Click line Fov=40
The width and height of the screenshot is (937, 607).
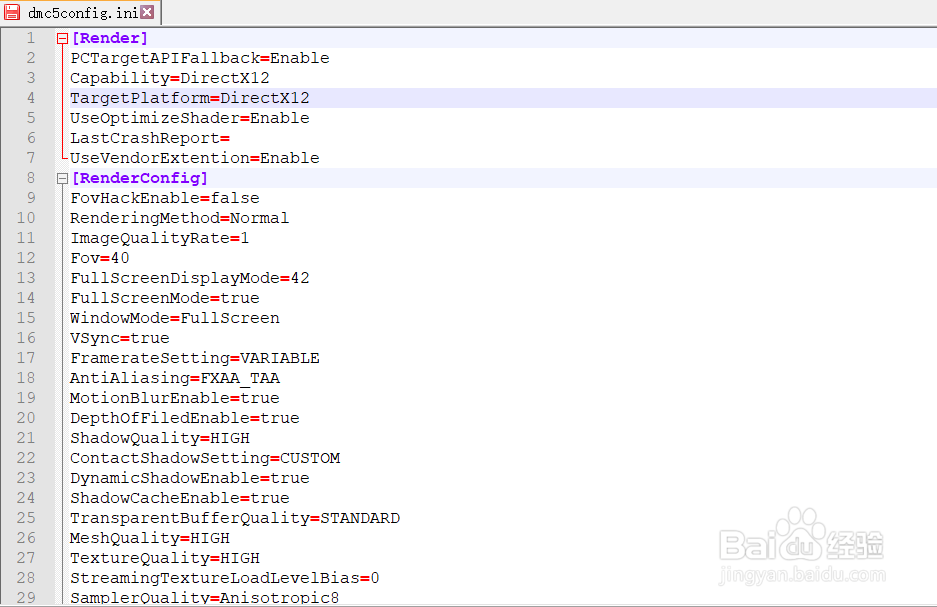100,258
